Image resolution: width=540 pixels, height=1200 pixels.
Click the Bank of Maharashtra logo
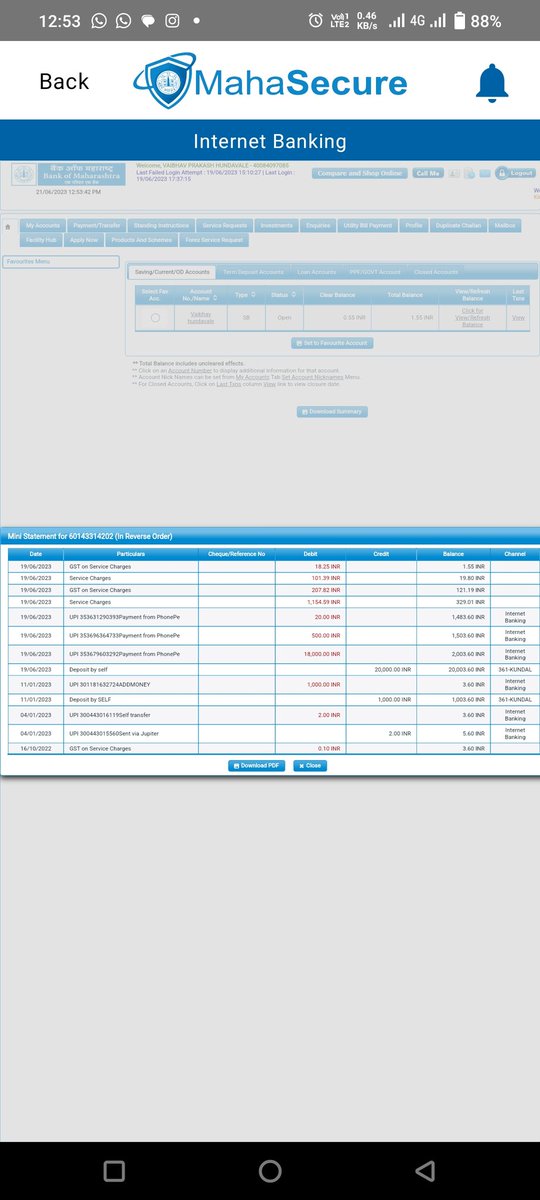click(69, 175)
